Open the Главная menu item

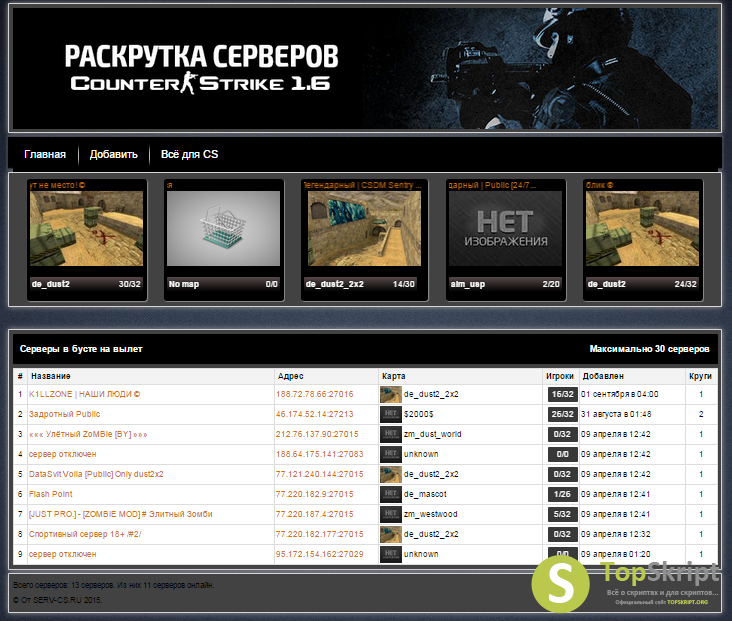[45, 155]
